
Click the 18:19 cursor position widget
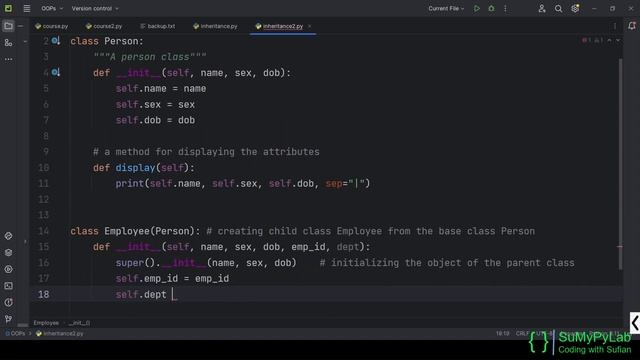(x=502, y=333)
